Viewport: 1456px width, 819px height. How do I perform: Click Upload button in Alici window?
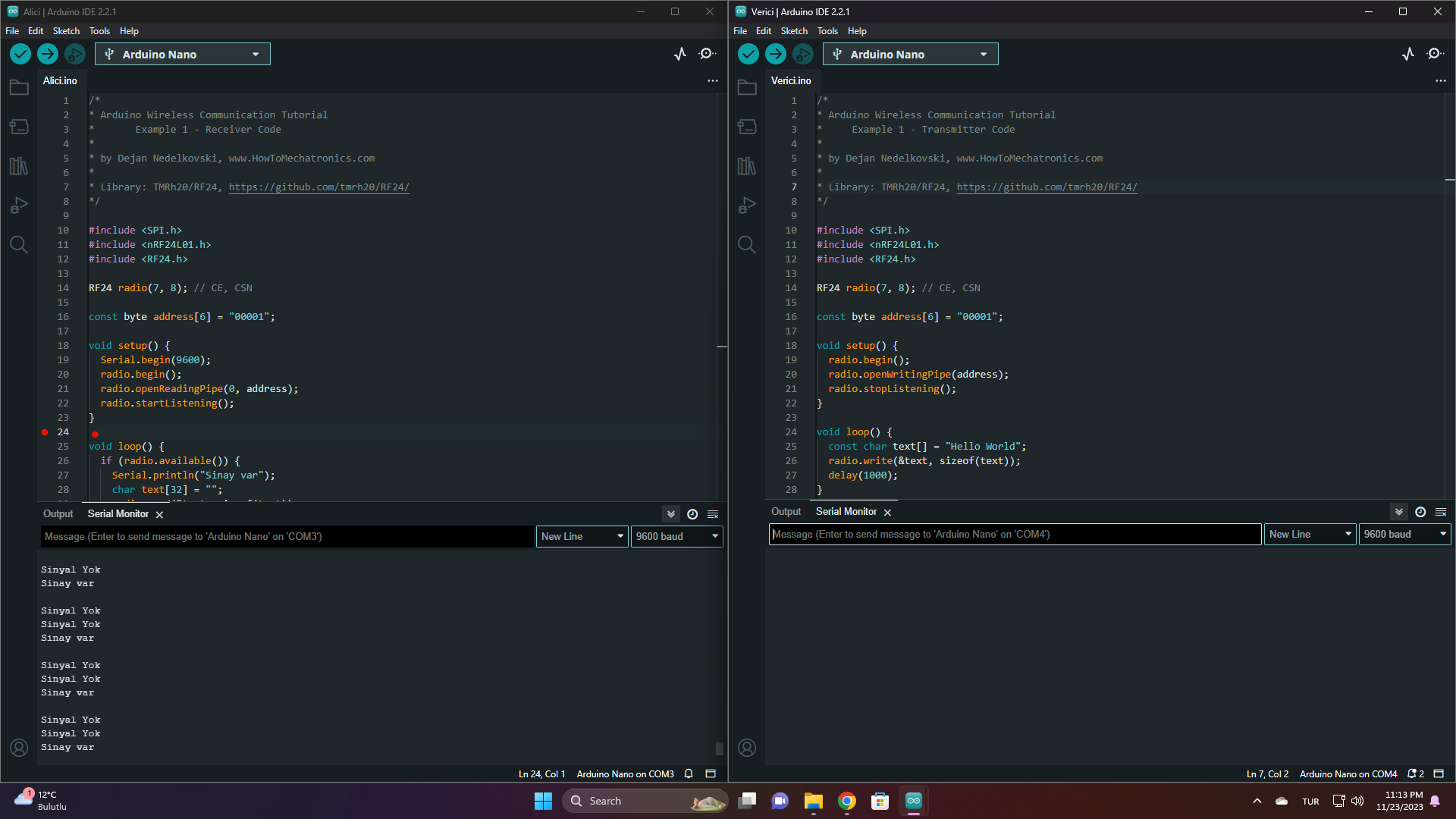tap(48, 54)
